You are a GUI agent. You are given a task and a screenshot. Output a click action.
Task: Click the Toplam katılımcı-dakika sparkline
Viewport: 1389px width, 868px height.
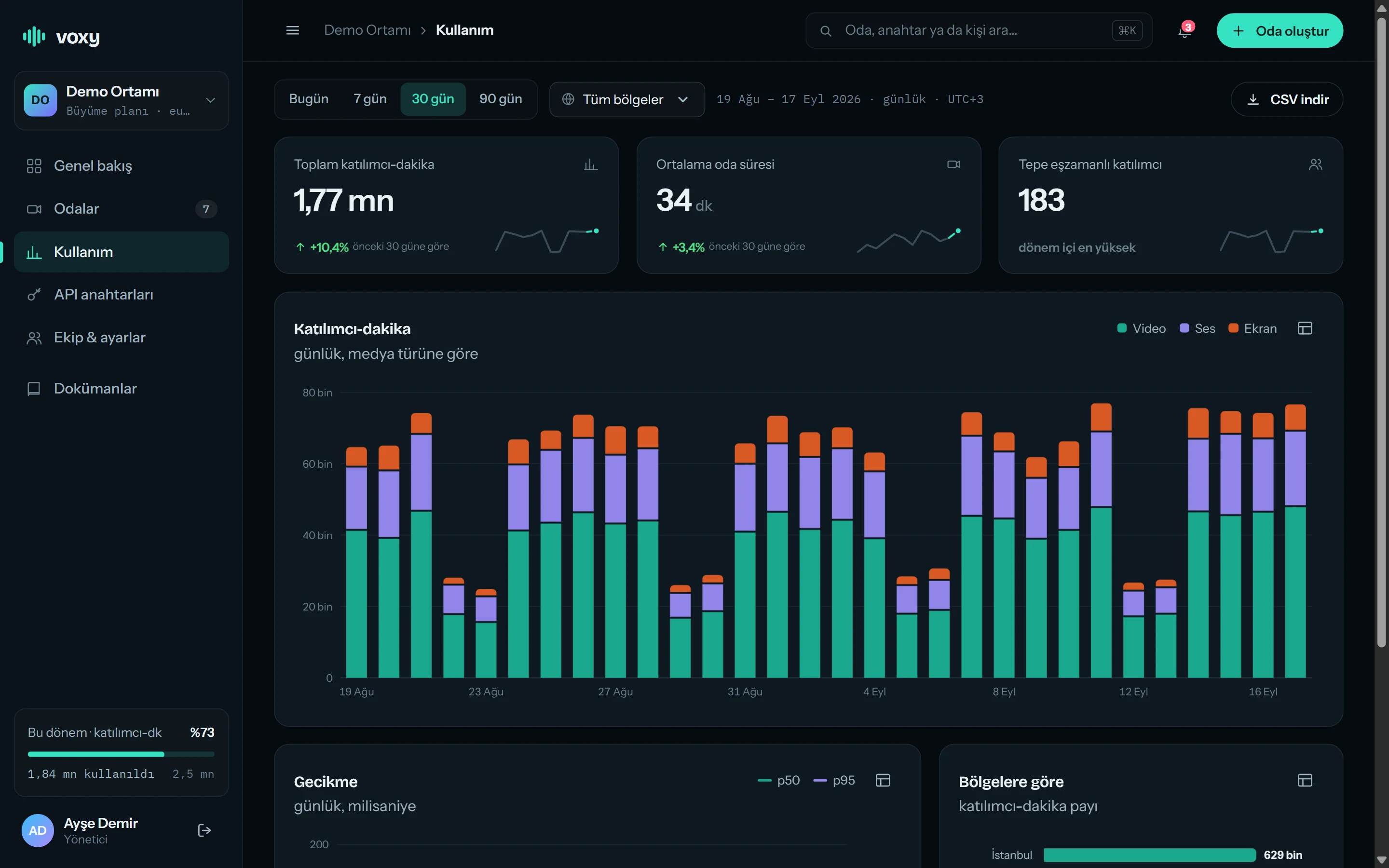(x=547, y=241)
